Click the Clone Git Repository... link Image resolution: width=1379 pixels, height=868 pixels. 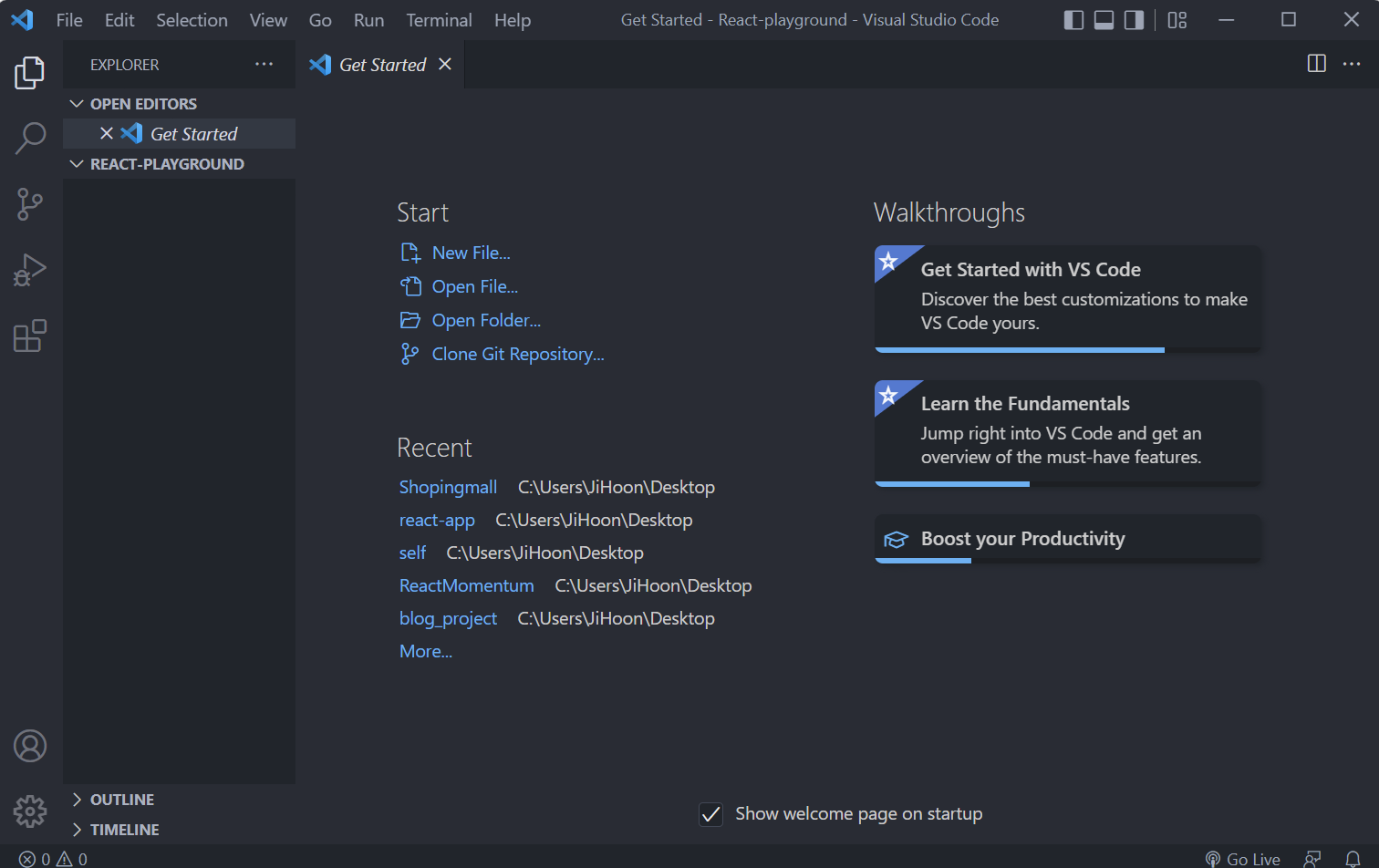tap(518, 354)
